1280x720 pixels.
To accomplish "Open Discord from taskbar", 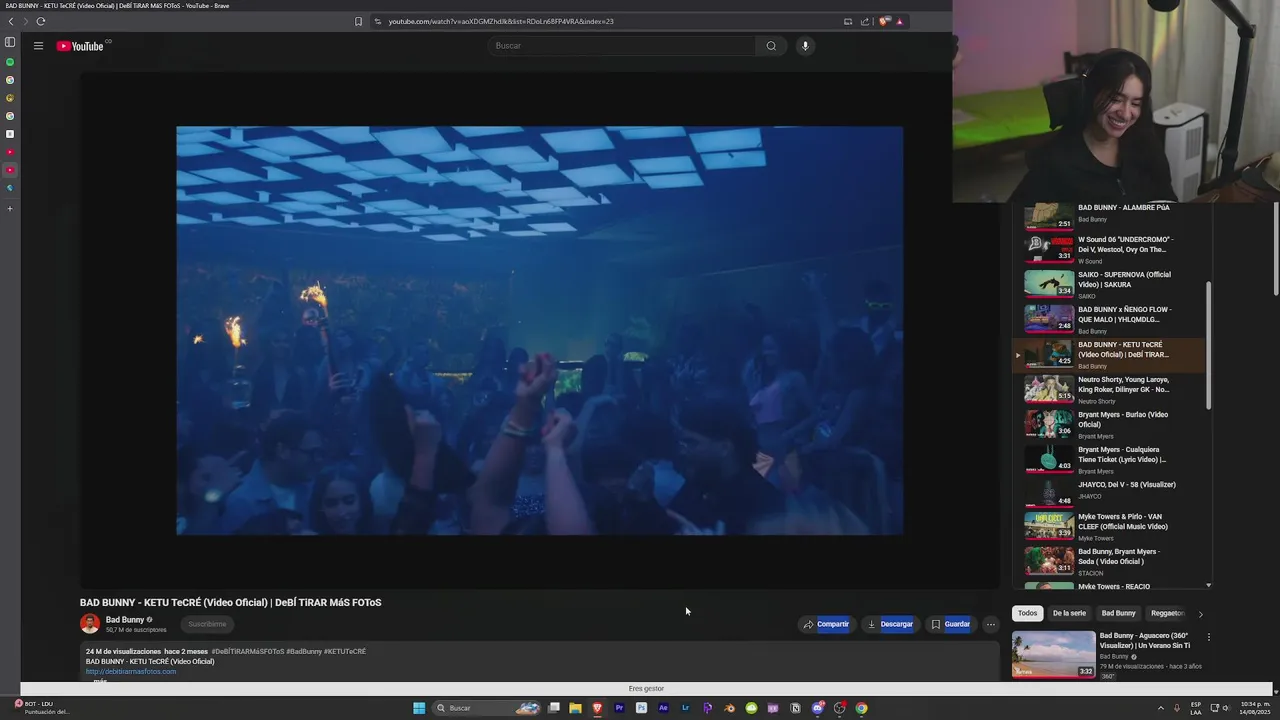I will click(x=817, y=708).
